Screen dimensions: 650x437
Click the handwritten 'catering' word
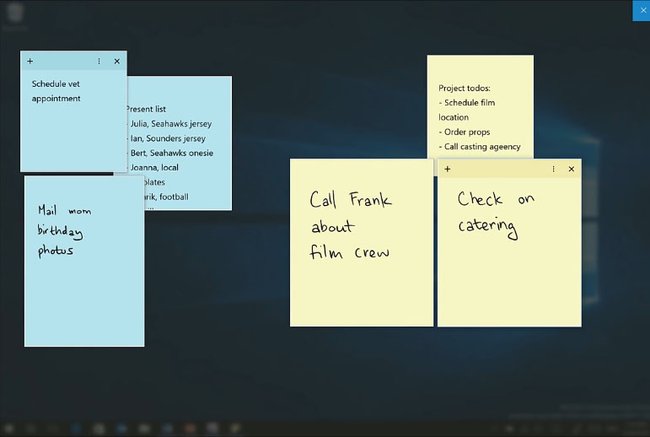click(x=488, y=227)
